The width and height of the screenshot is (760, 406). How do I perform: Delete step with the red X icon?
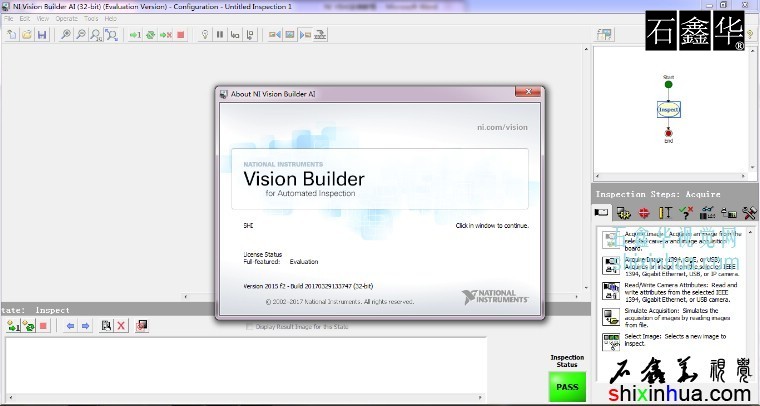(121, 326)
